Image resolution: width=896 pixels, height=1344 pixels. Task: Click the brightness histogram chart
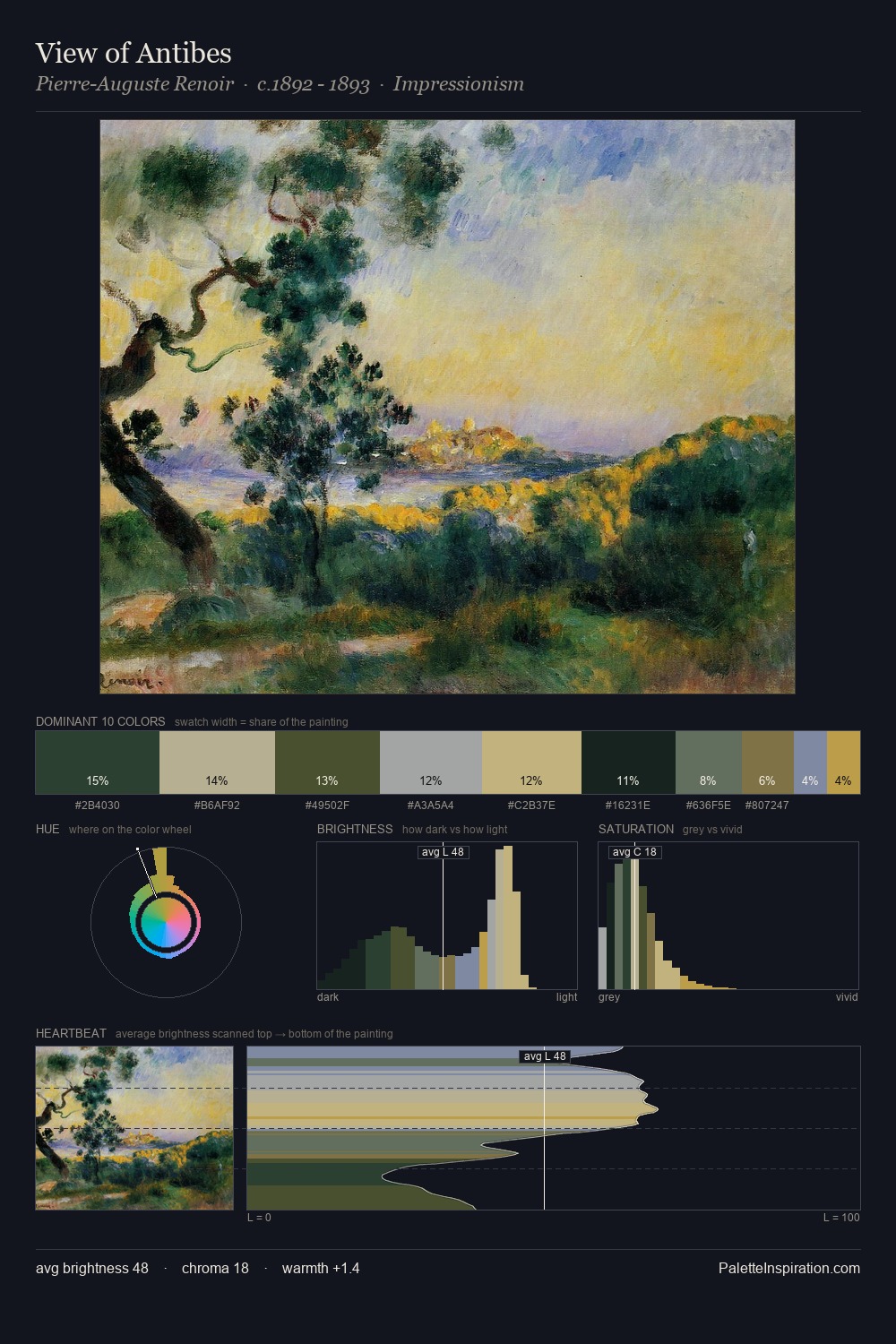(447, 916)
